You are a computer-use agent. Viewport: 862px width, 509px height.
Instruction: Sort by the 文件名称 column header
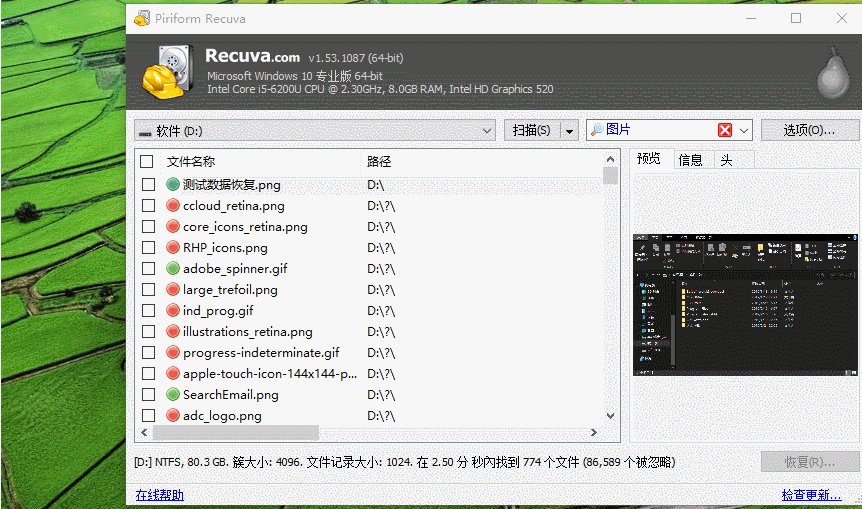click(x=191, y=162)
